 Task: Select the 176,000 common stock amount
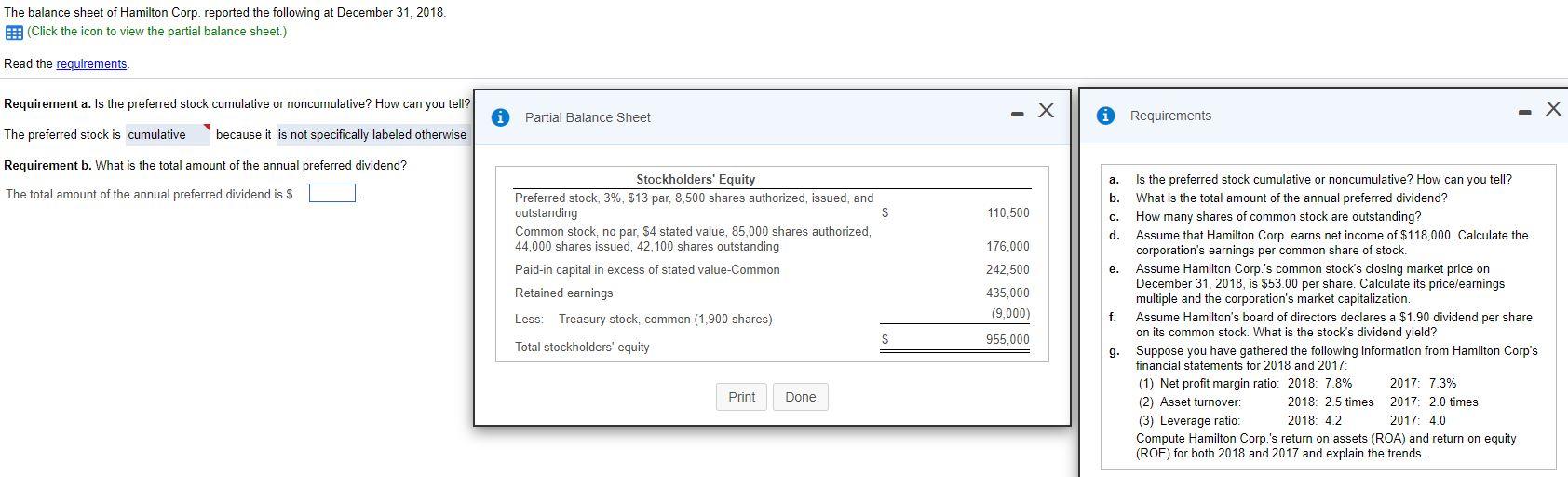point(1008,247)
